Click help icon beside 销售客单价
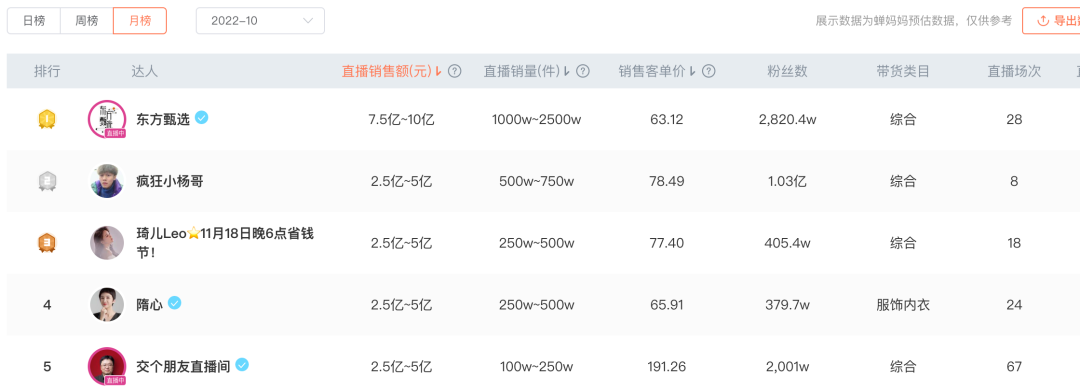 pyautogui.click(x=708, y=71)
